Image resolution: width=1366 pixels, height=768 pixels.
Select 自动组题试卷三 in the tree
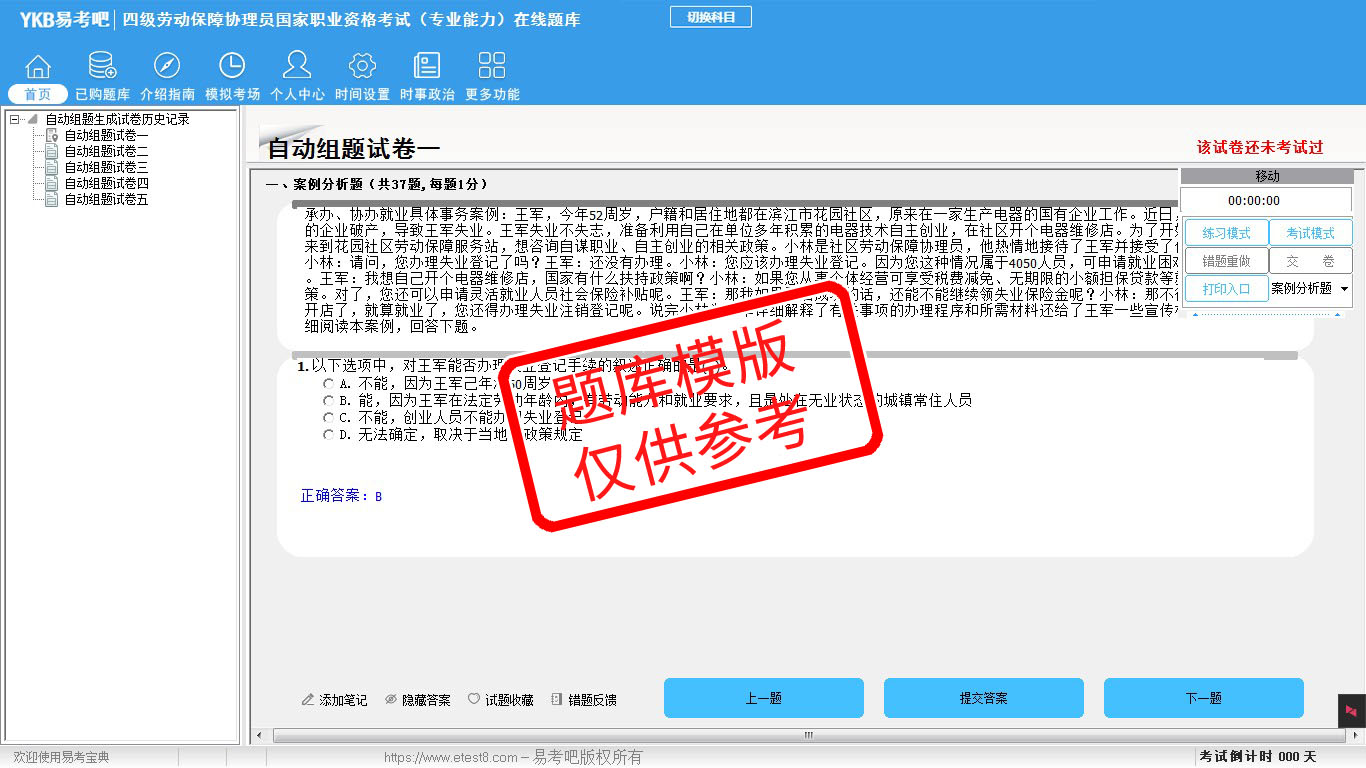point(106,167)
